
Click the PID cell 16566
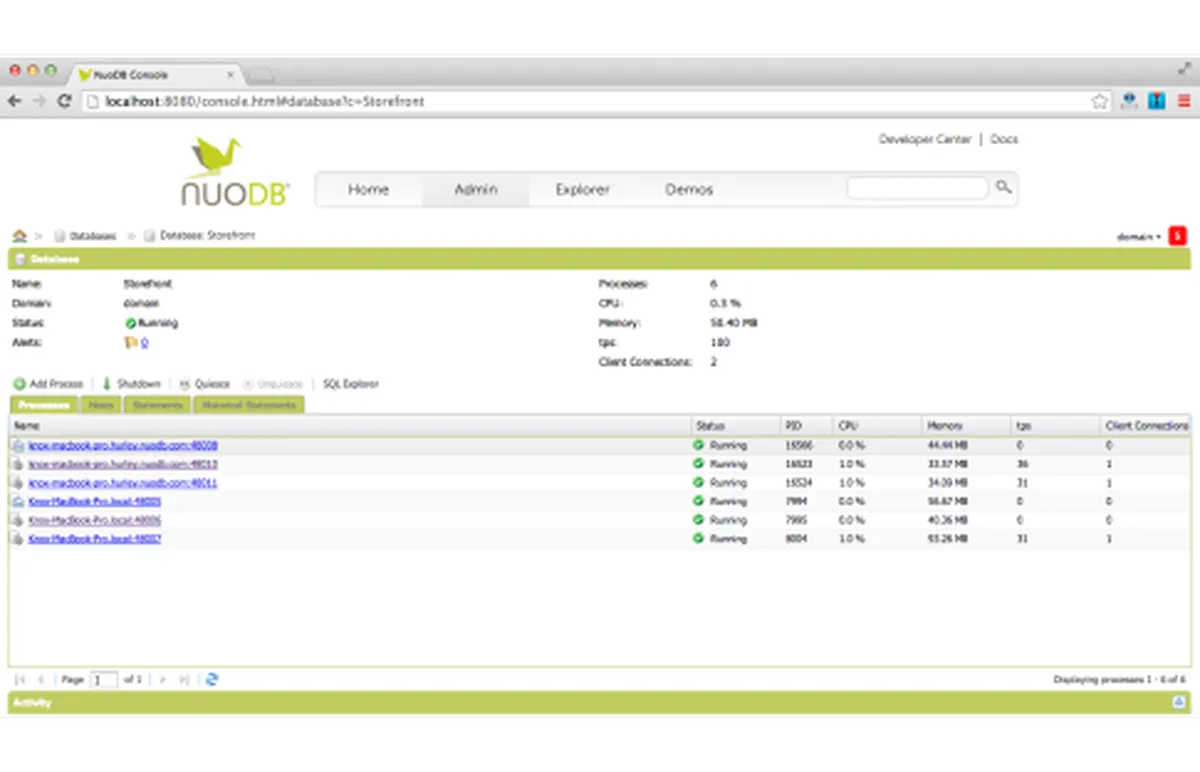(798, 446)
